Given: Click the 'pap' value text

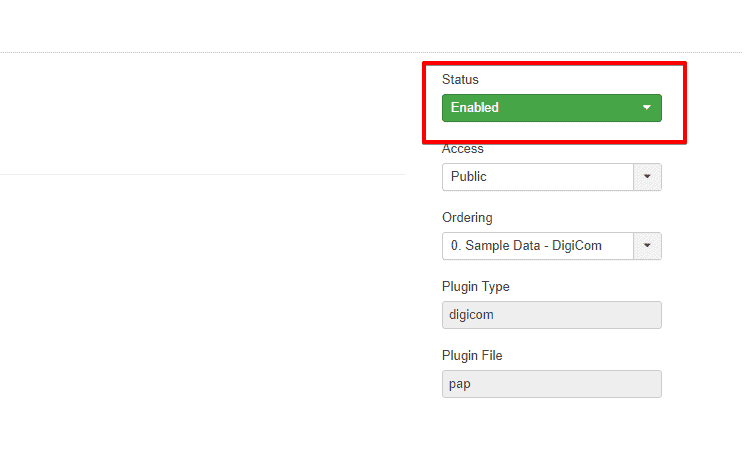Looking at the screenshot, I should [x=461, y=384].
